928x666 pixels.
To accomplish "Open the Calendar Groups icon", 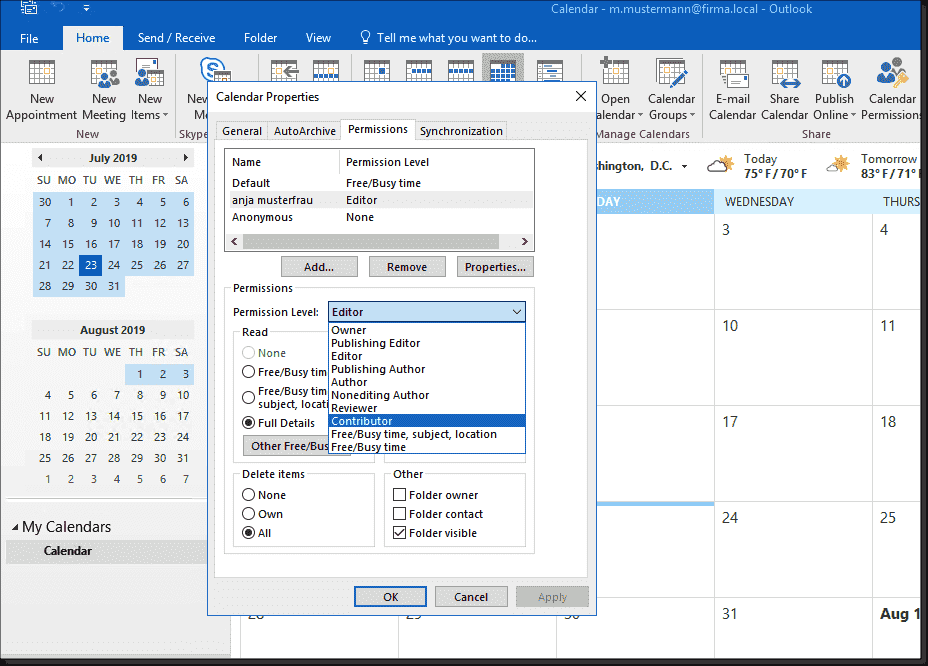I will tap(672, 73).
